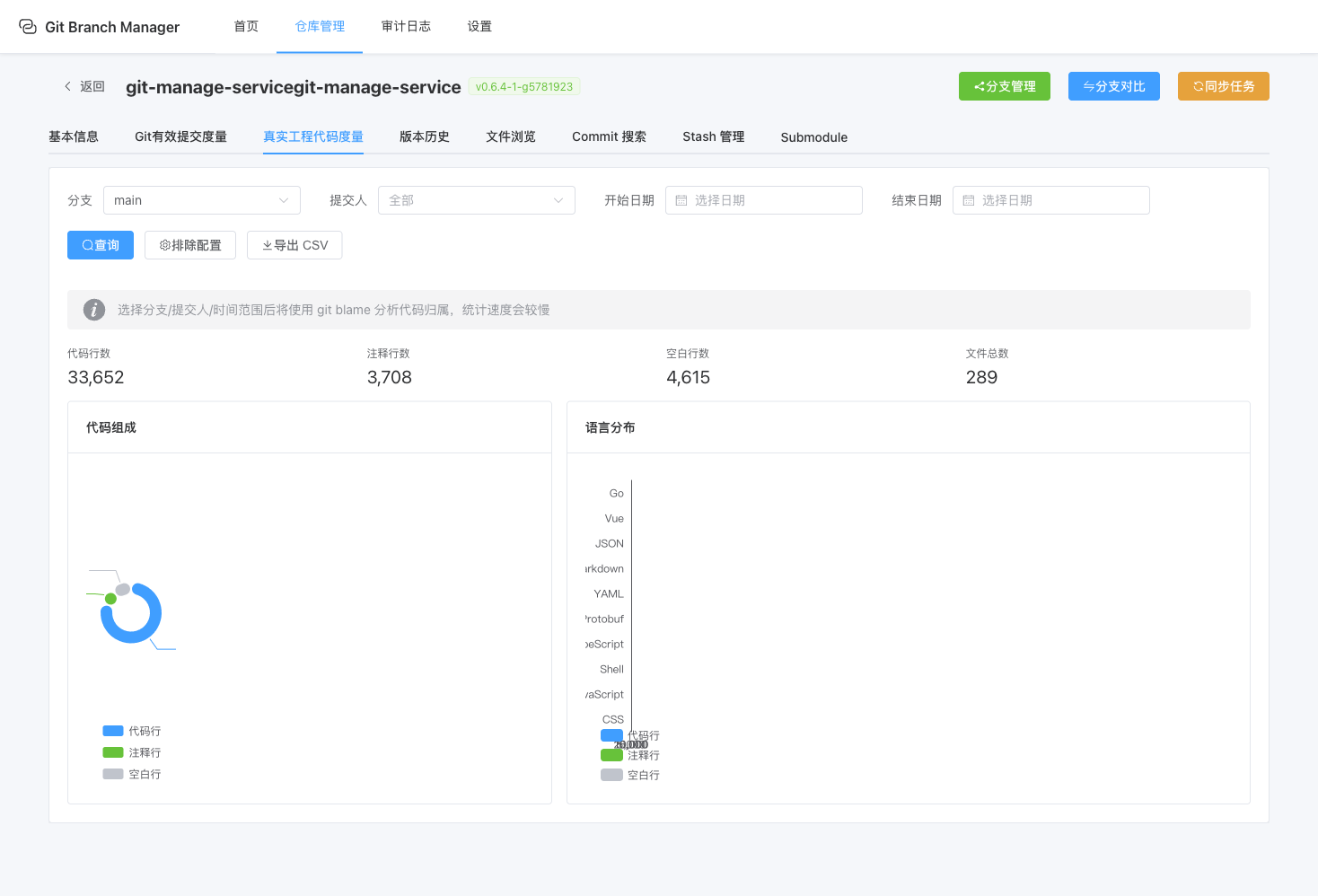Image resolution: width=1318 pixels, height=896 pixels.
Task: Click the v0.6.4-1-g5781923 version badge
Action: [524, 86]
